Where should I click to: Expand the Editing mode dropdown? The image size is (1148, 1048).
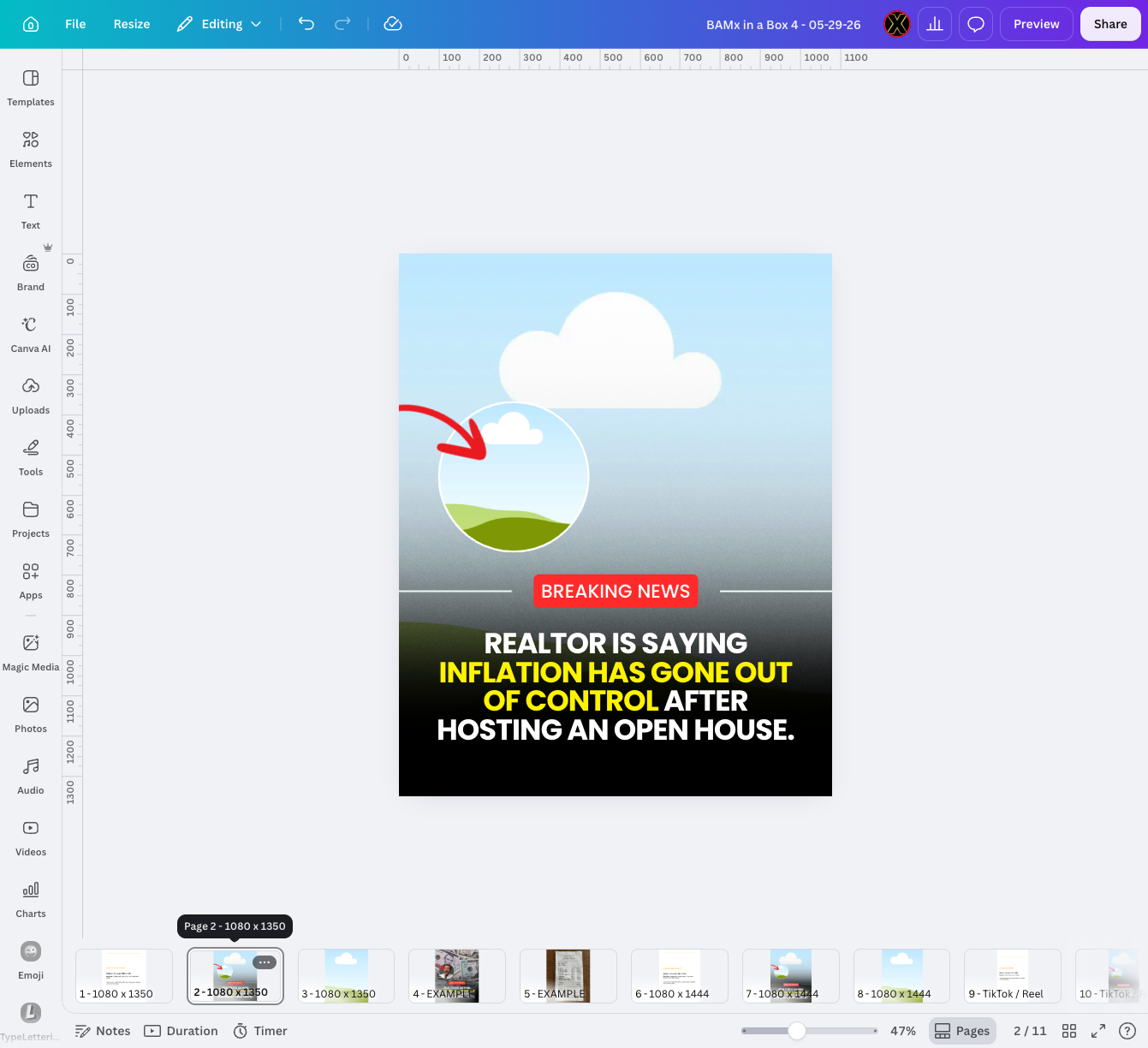pyautogui.click(x=219, y=24)
